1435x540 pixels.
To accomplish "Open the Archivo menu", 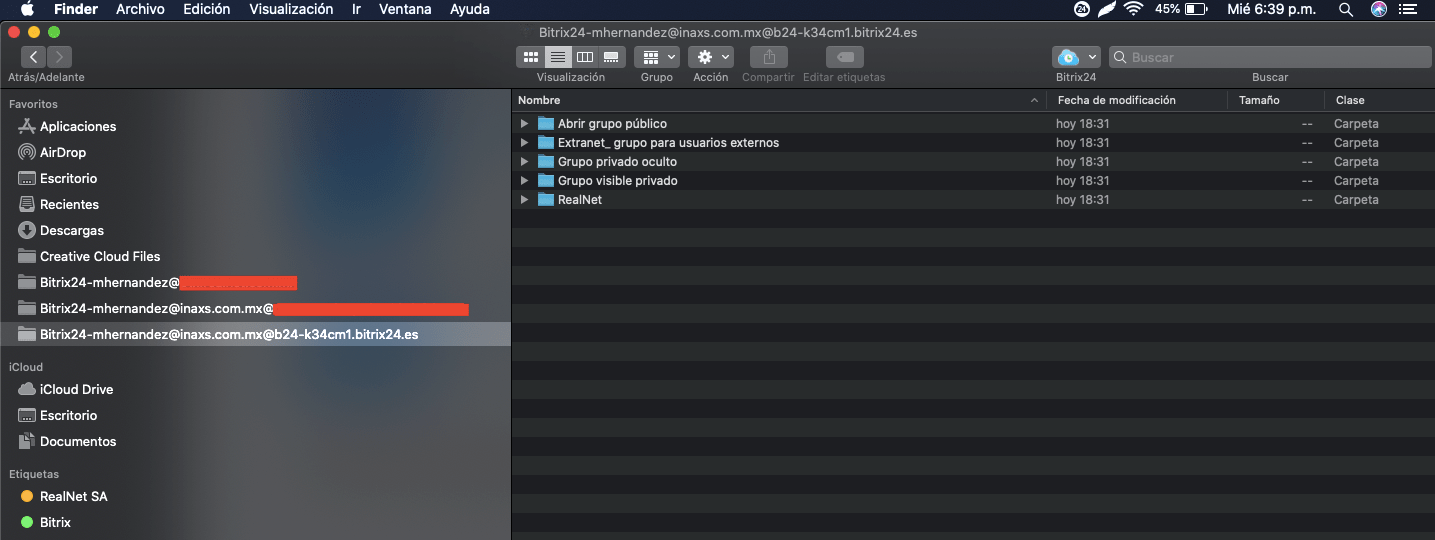I will pos(141,9).
